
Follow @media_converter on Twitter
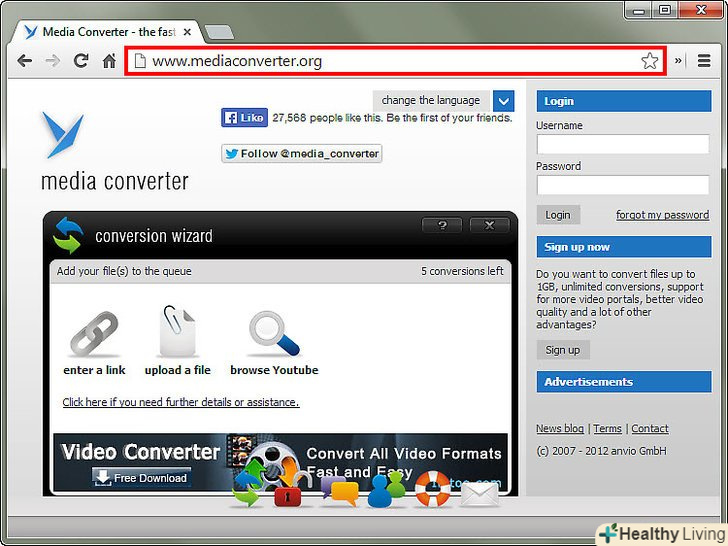302,154
